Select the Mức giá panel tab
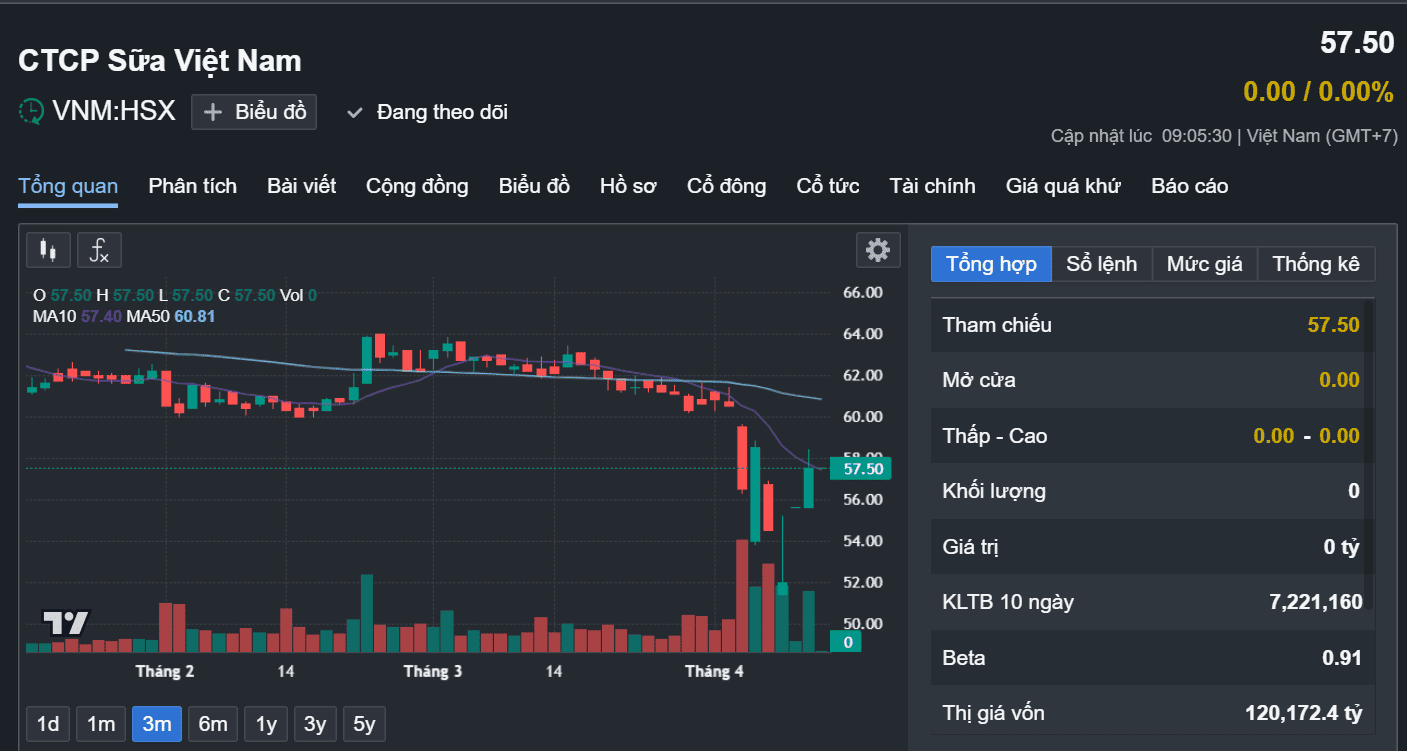 pos(1205,264)
